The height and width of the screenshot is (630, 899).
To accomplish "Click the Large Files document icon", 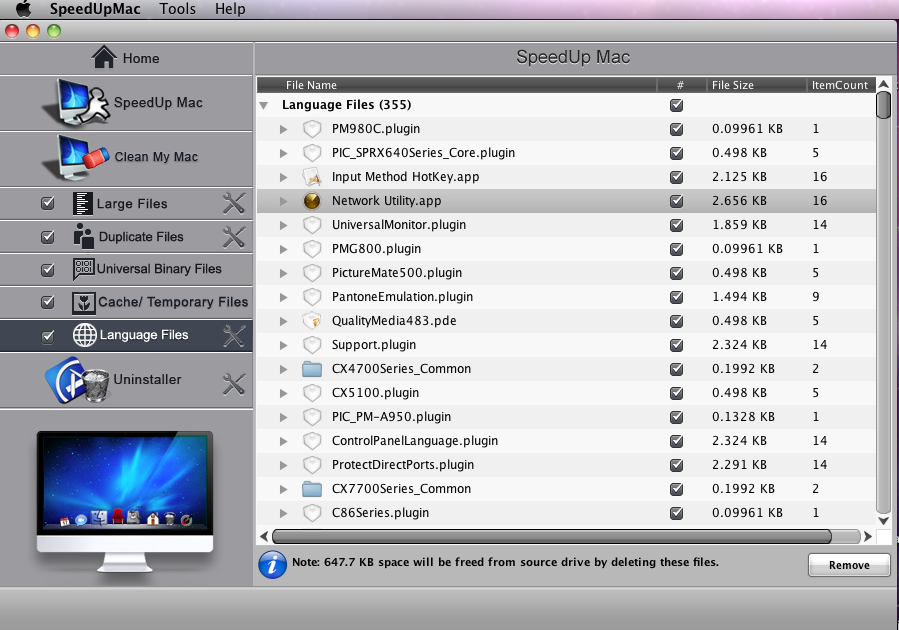I will (x=83, y=204).
